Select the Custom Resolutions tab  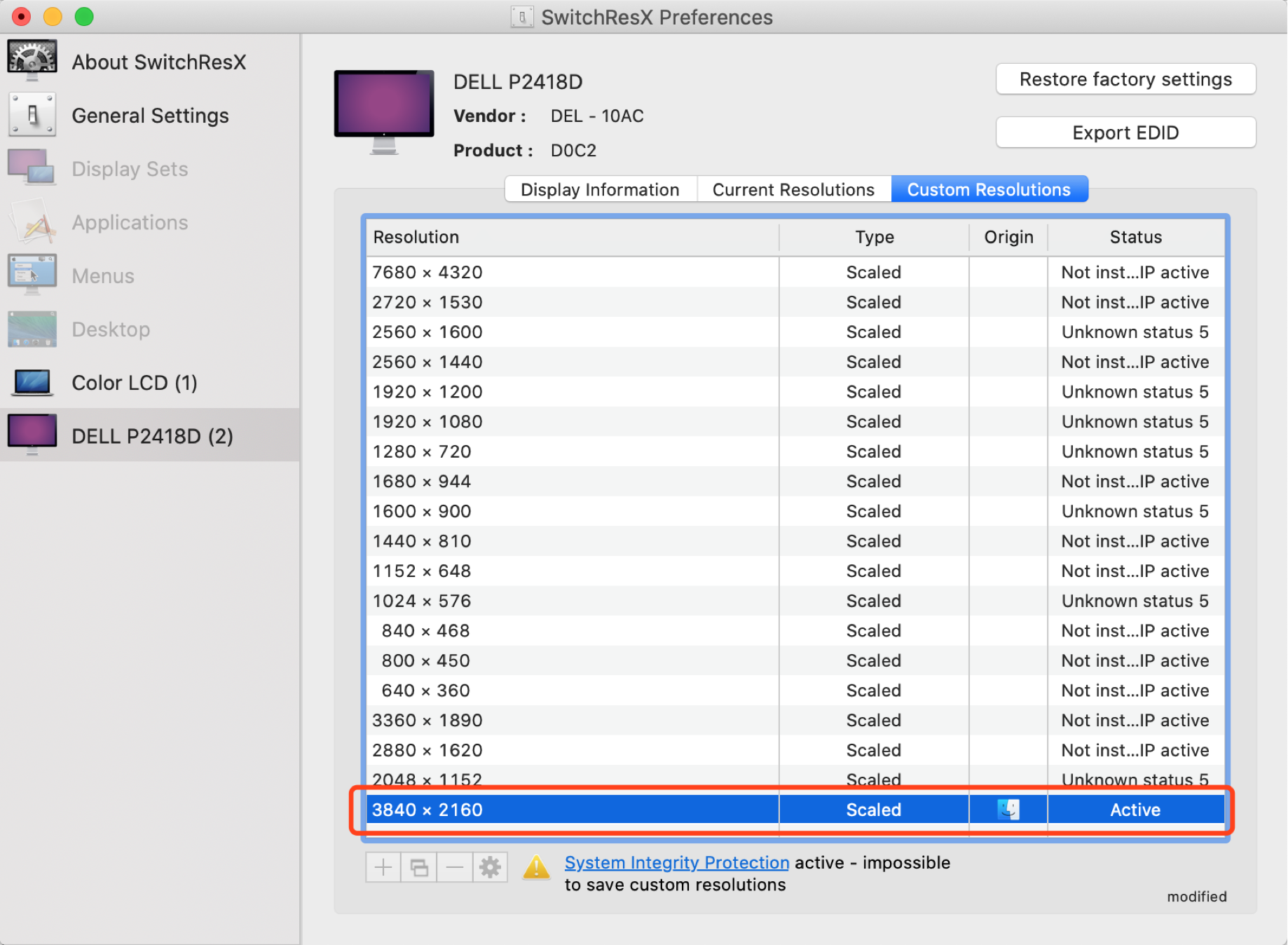point(989,189)
